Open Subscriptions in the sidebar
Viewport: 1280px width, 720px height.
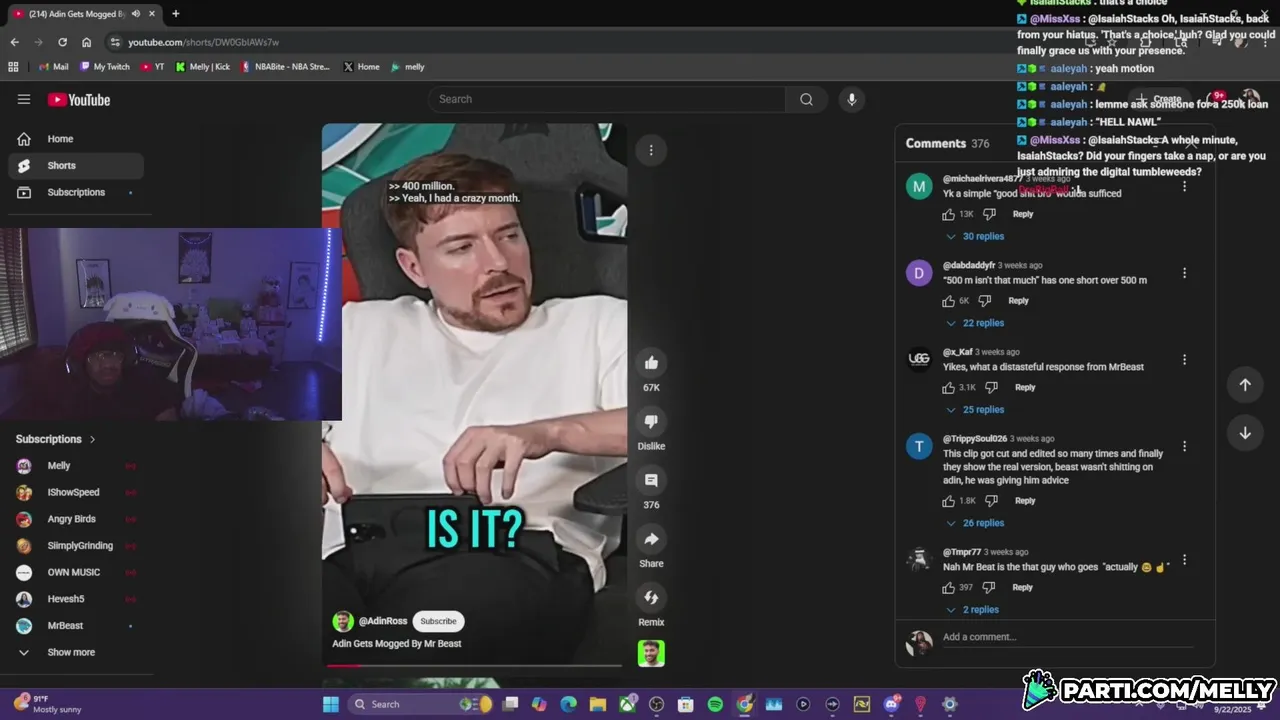(x=76, y=192)
